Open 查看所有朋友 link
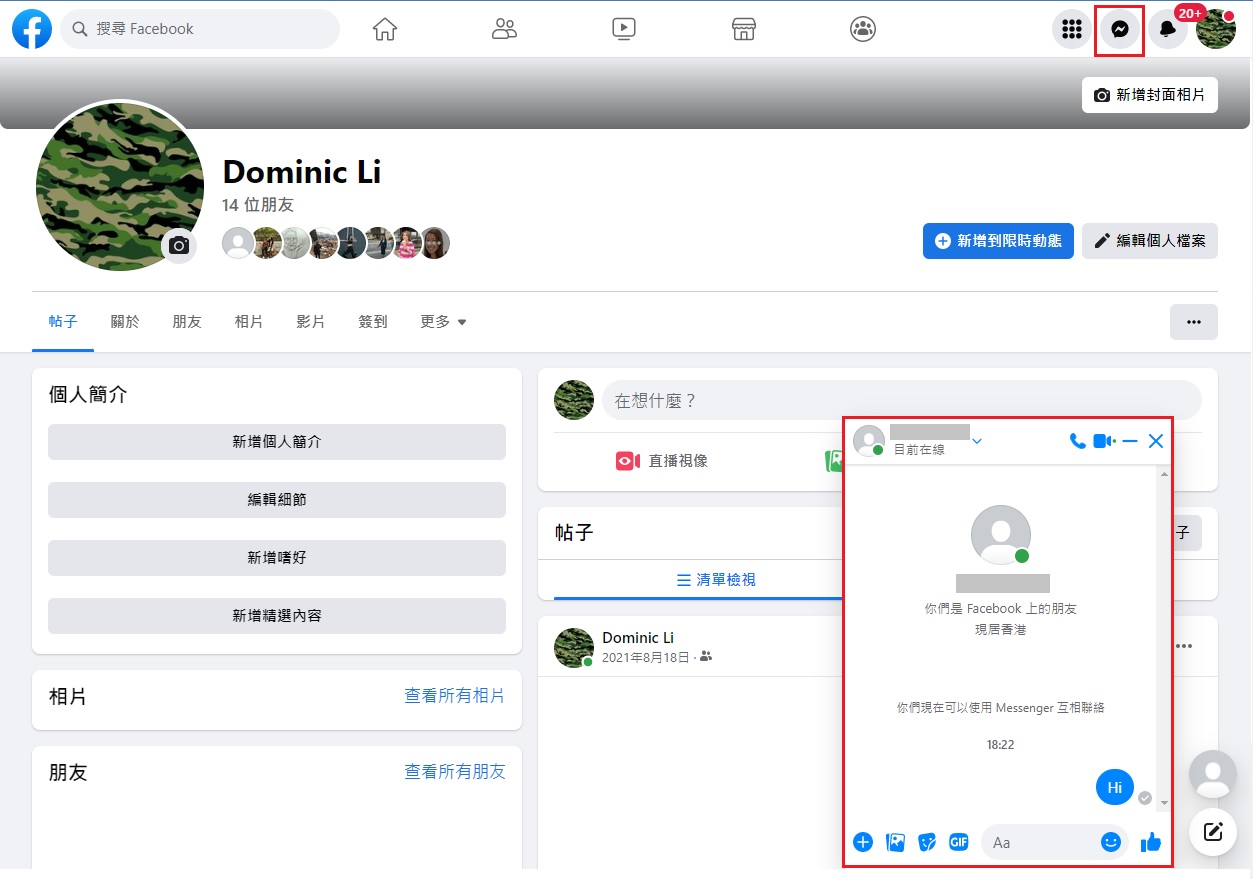The image size is (1255, 879). coord(455,772)
